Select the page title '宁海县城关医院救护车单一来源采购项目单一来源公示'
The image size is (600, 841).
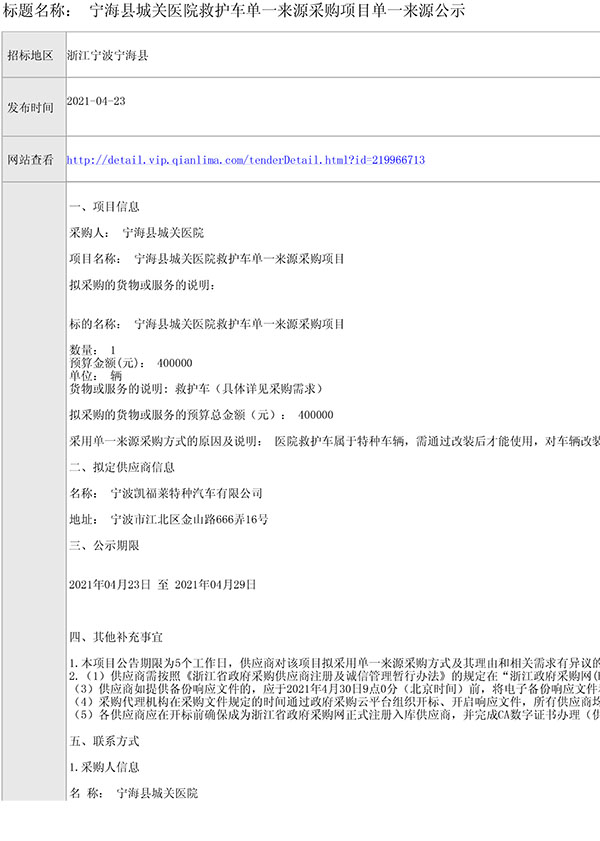(x=277, y=11)
